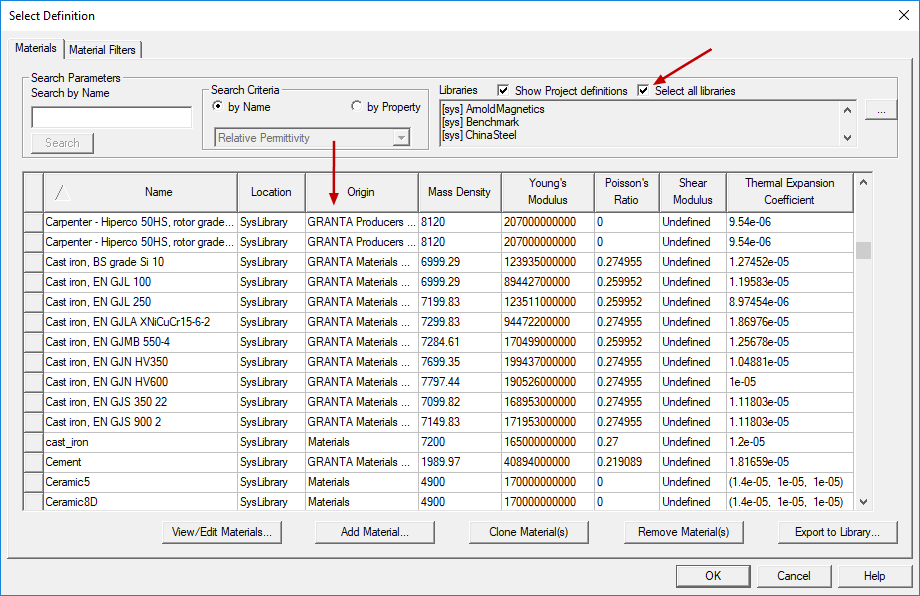The image size is (920, 596).
Task: Click the View/Edit Materials button
Action: (222, 532)
